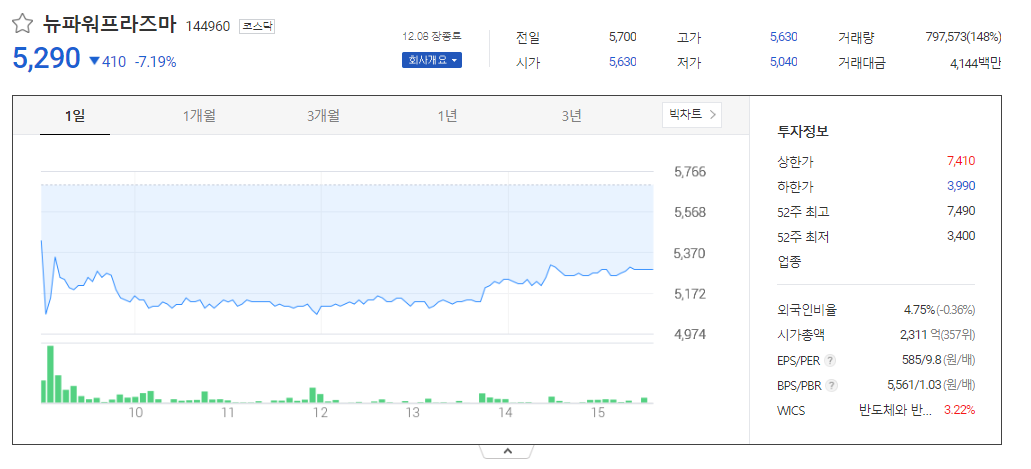Click the 14 hour marker on chart axis
Image resolution: width=1031 pixels, height=469 pixels.
pyautogui.click(x=505, y=414)
